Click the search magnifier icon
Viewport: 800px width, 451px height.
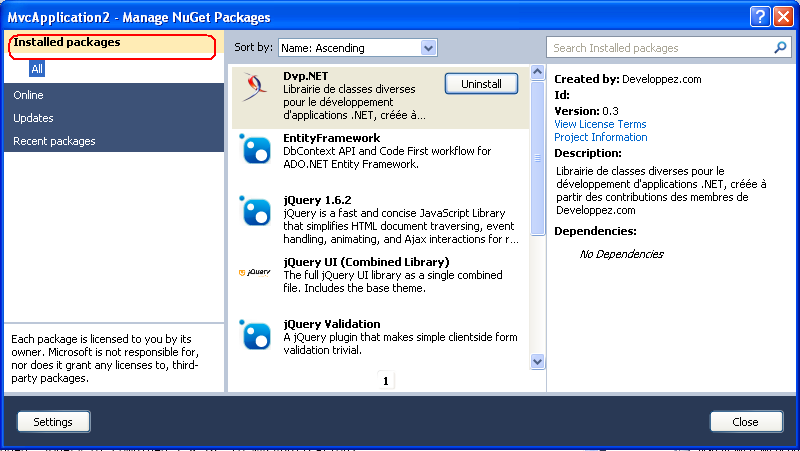pos(781,47)
